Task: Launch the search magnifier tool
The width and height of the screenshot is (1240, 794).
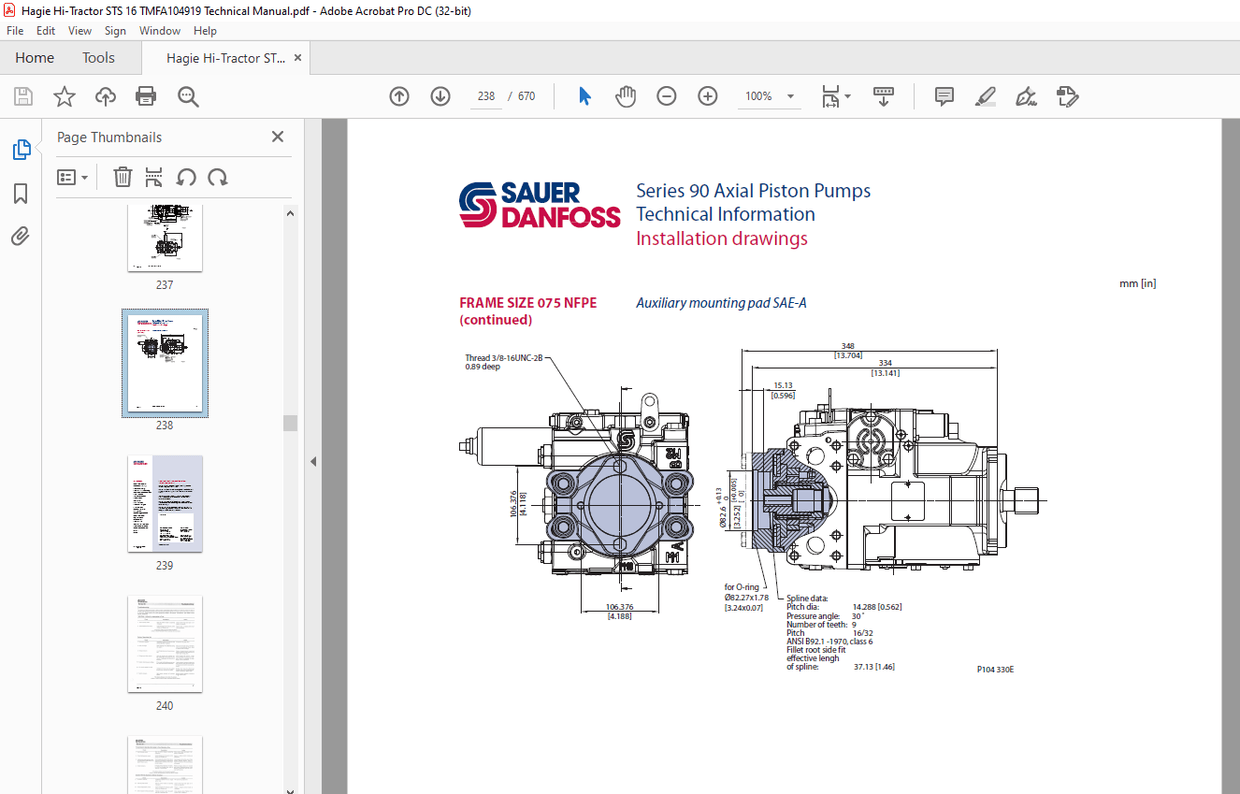Action: tap(187, 96)
